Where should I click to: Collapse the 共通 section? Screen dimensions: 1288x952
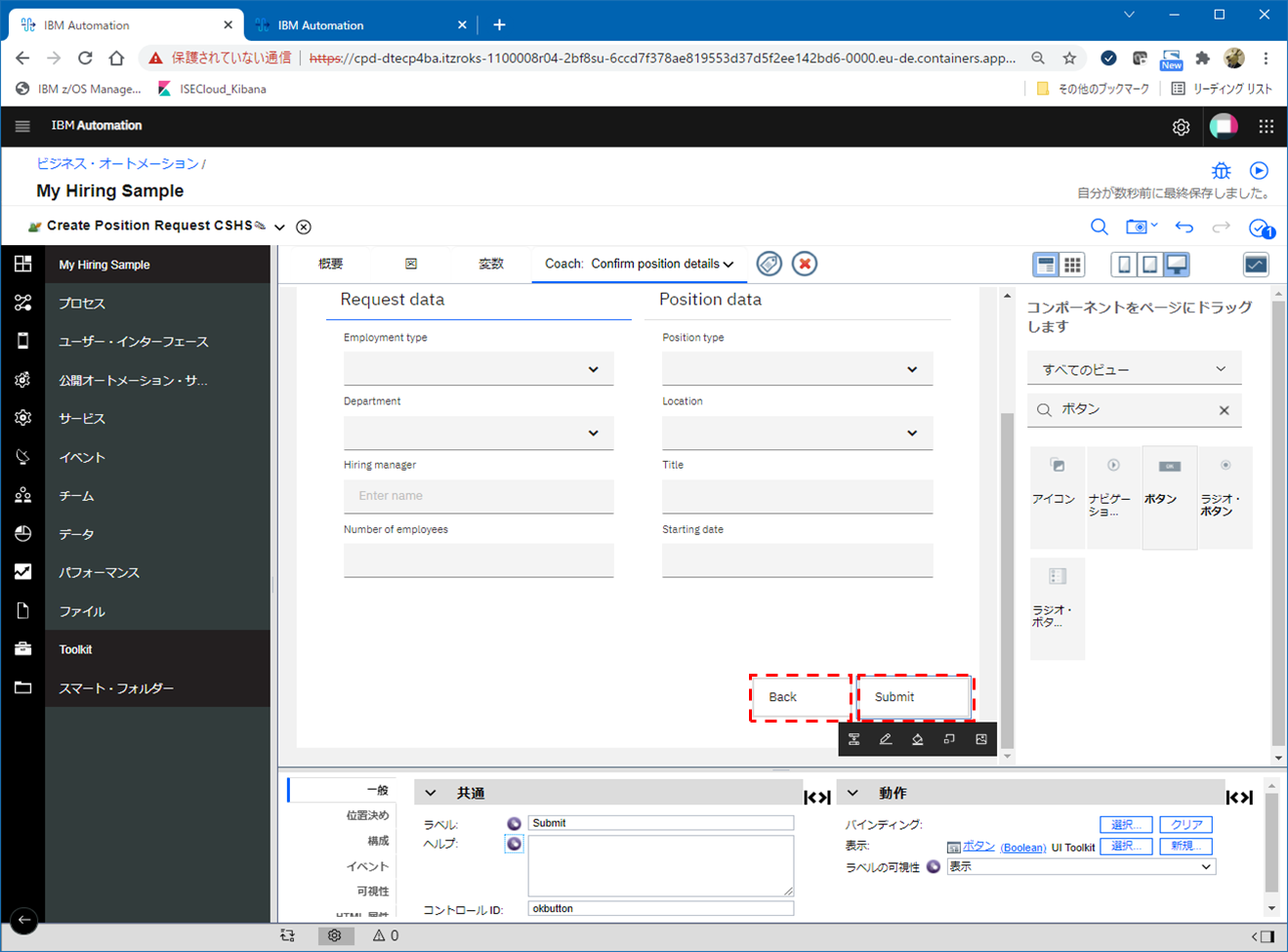pos(431,793)
